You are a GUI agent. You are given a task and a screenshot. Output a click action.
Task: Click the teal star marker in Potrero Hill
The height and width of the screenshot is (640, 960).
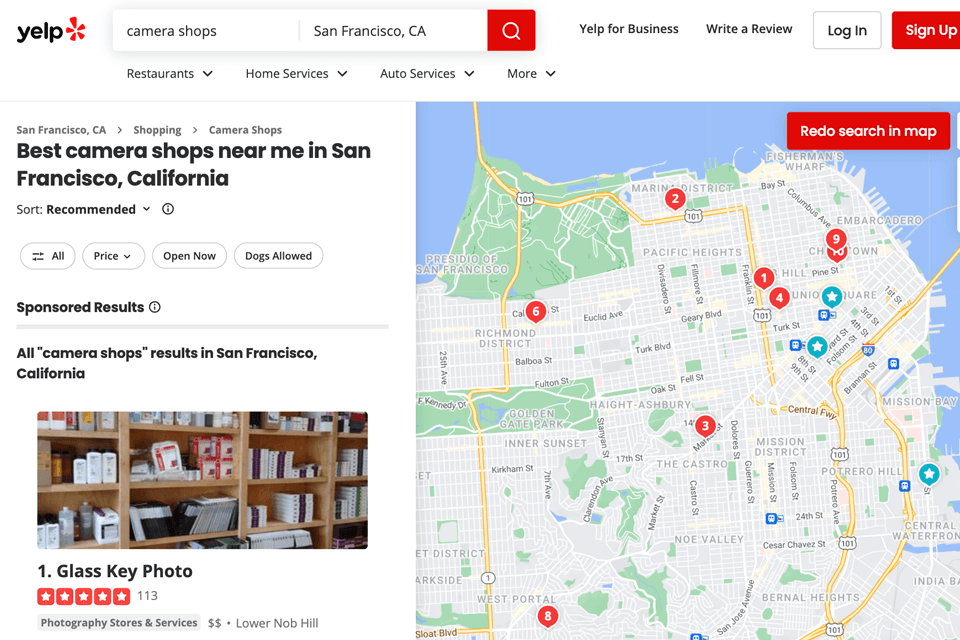[x=929, y=474]
